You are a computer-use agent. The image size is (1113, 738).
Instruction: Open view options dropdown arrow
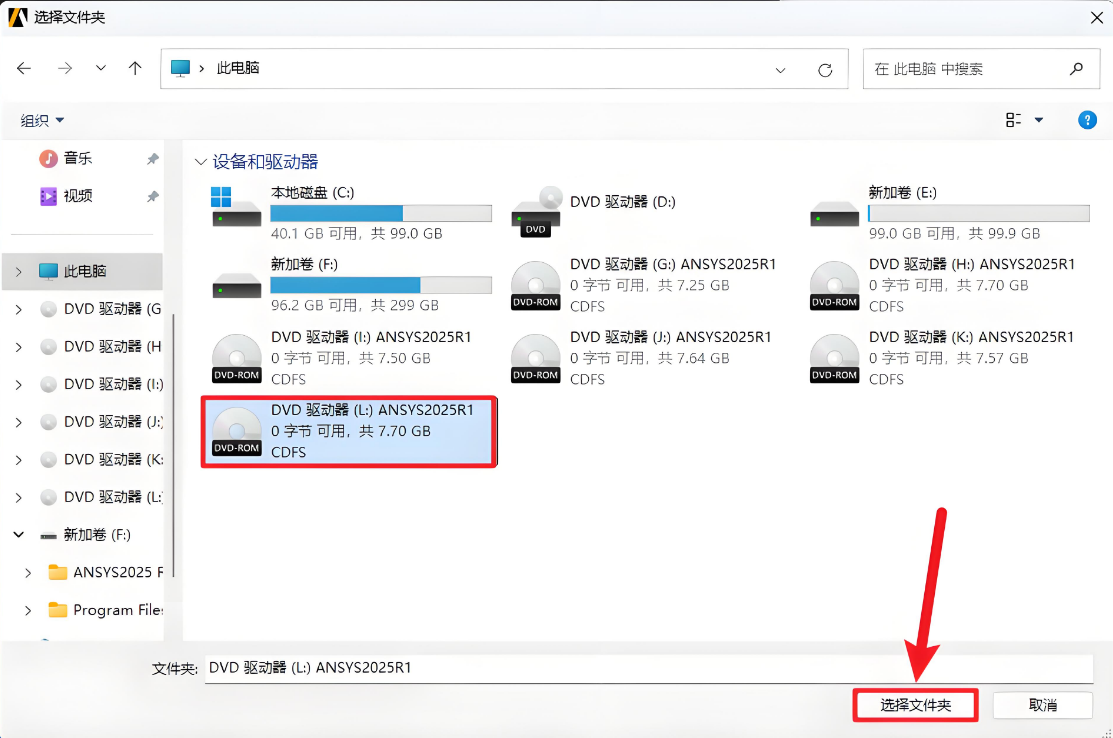1038,120
